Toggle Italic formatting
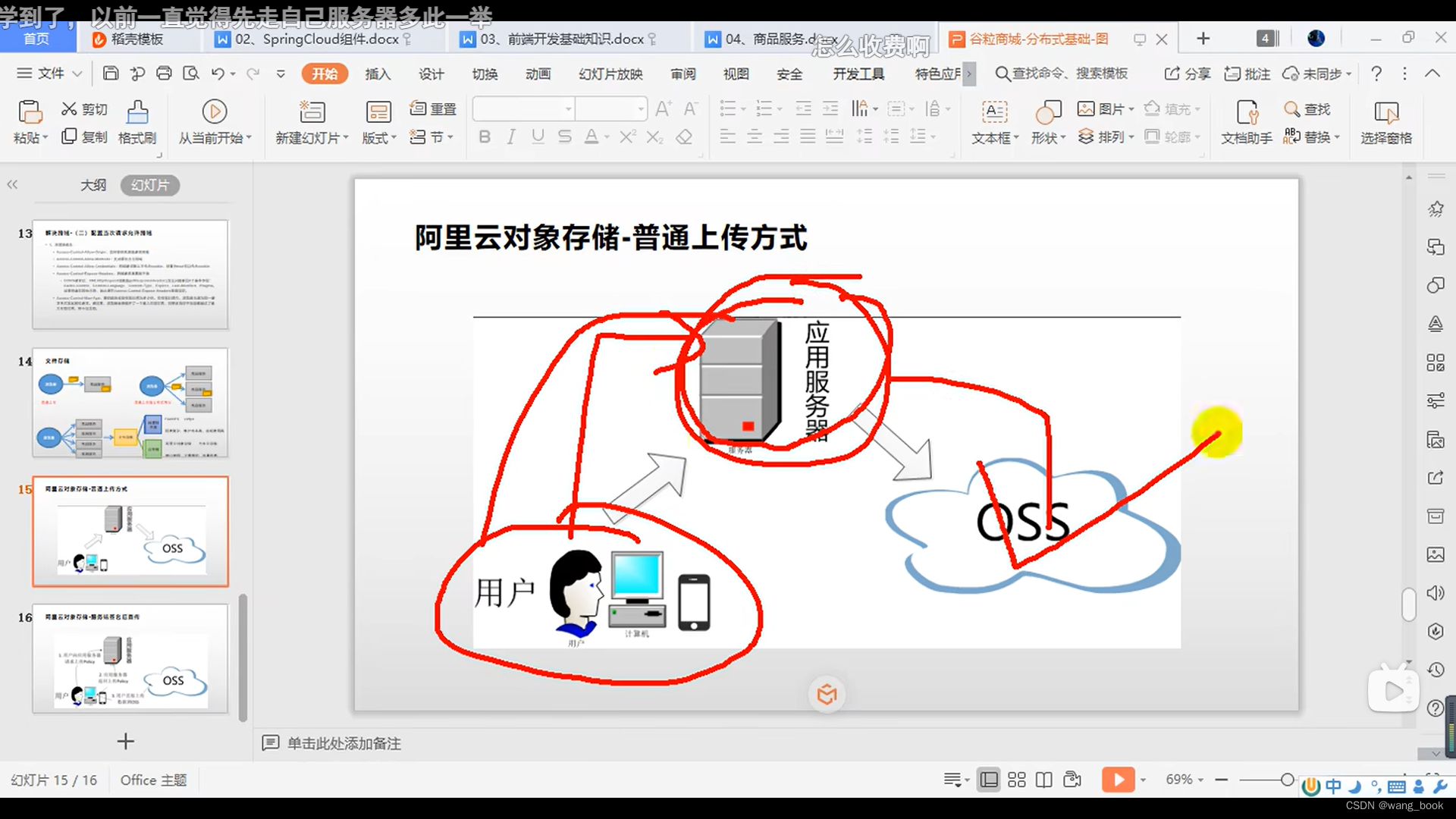Image resolution: width=1456 pixels, height=819 pixels. pyautogui.click(x=511, y=136)
